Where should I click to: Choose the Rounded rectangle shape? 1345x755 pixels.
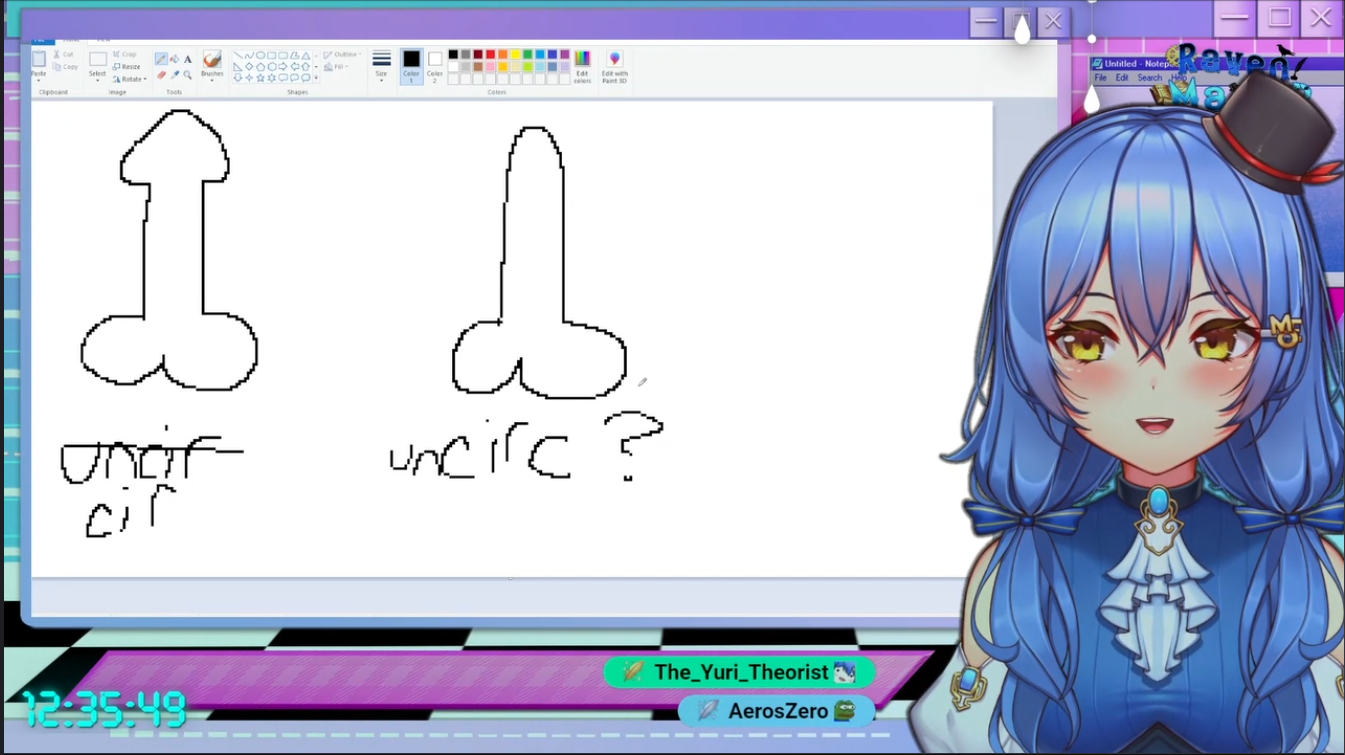[x=283, y=56]
